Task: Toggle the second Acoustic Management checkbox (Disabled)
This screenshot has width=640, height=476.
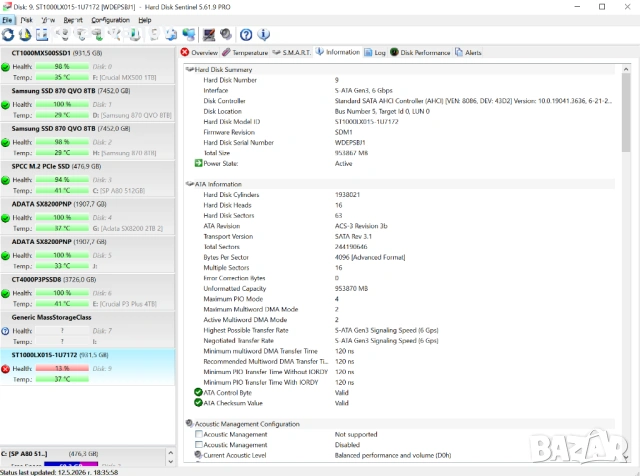Action: (199, 445)
